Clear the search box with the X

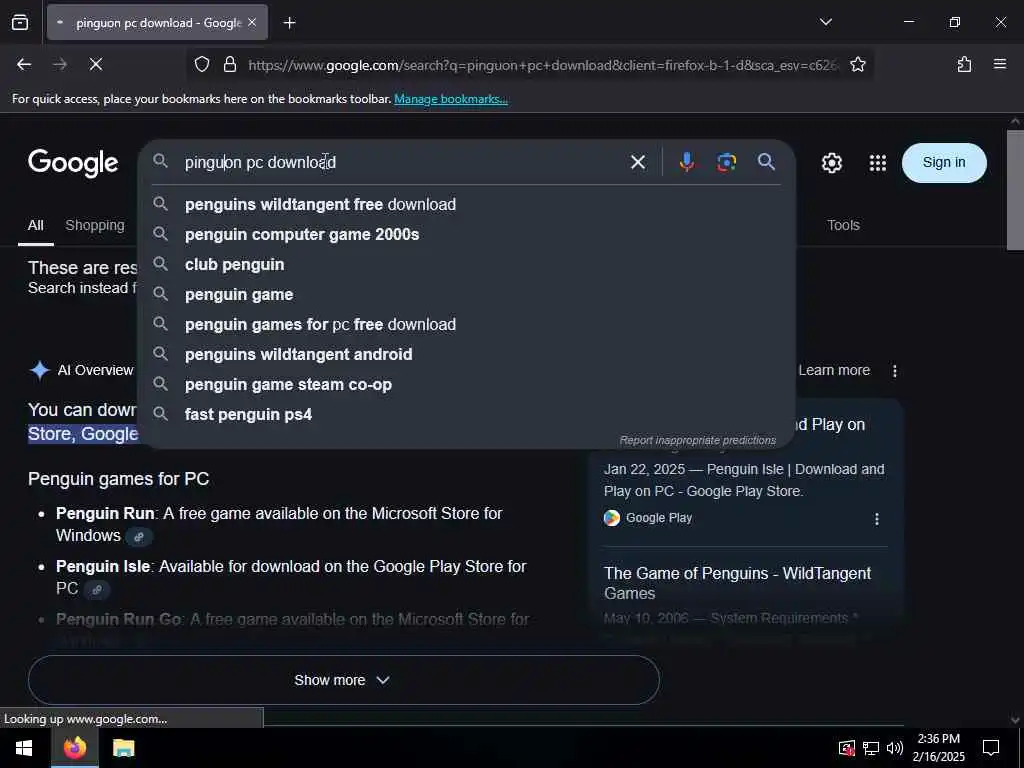click(638, 162)
